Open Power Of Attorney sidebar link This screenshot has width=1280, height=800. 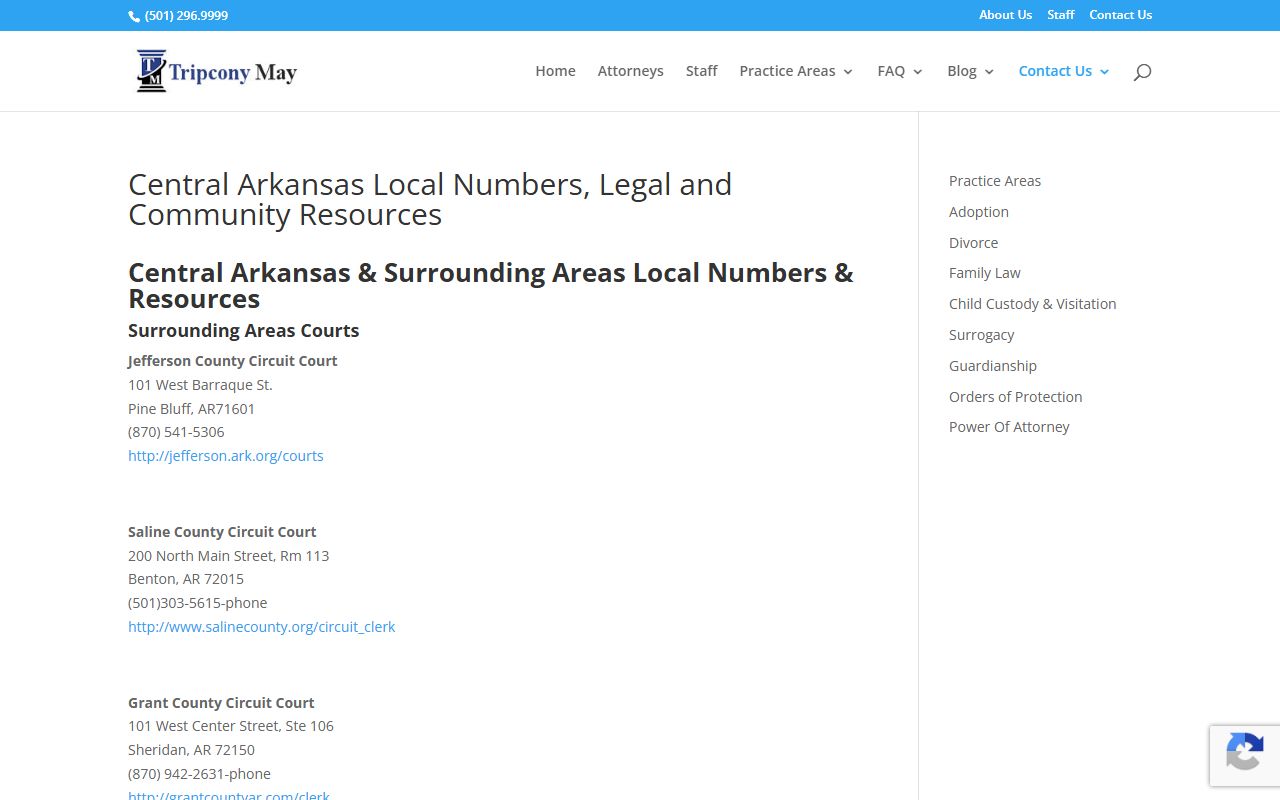coord(1009,427)
